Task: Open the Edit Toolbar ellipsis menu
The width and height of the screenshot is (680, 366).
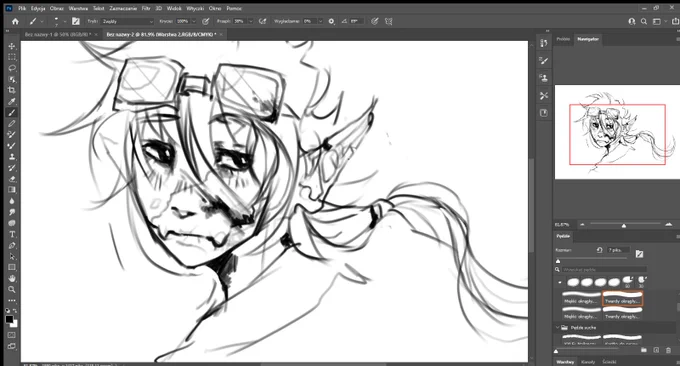Action: click(x=12, y=300)
